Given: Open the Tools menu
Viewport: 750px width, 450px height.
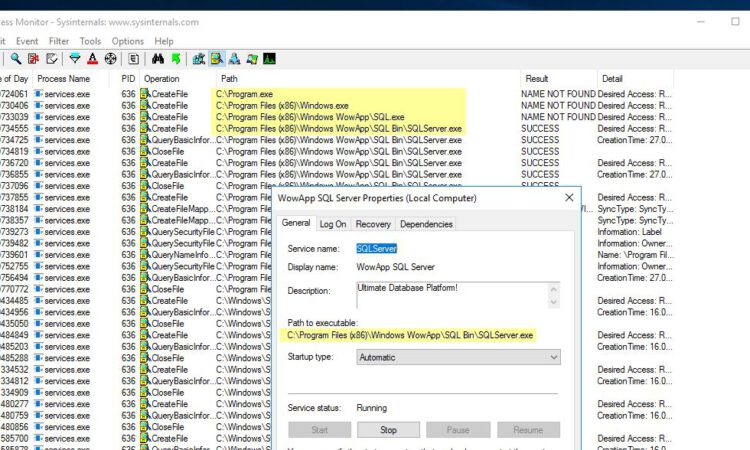Looking at the screenshot, I should pyautogui.click(x=90, y=41).
